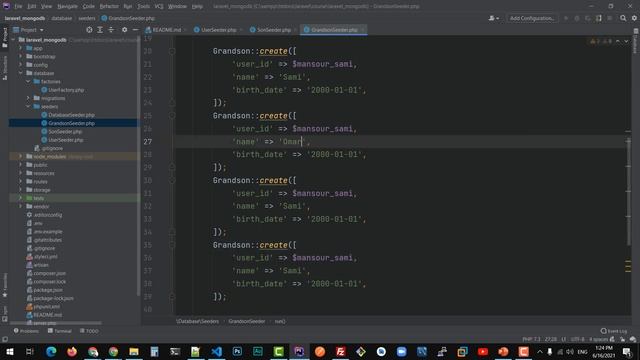Click the PHP 7.3 language level in status bar
This screenshot has width=640, height=360.
pyautogui.click(x=531, y=339)
